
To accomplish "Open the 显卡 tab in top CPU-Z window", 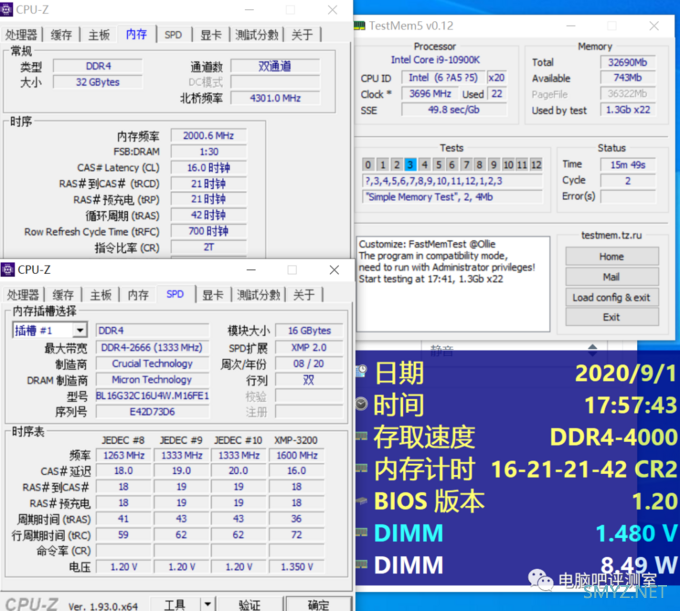I will pyautogui.click(x=211, y=35).
